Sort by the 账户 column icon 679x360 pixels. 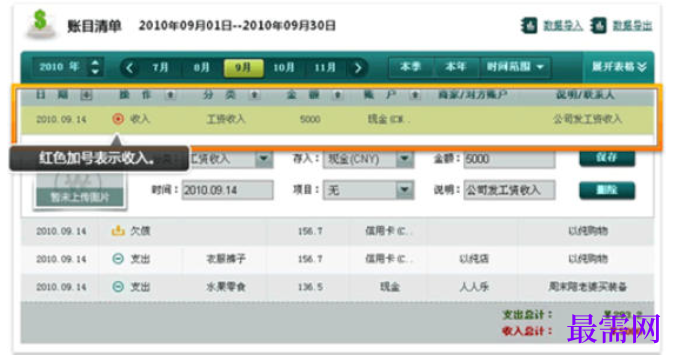[415, 95]
